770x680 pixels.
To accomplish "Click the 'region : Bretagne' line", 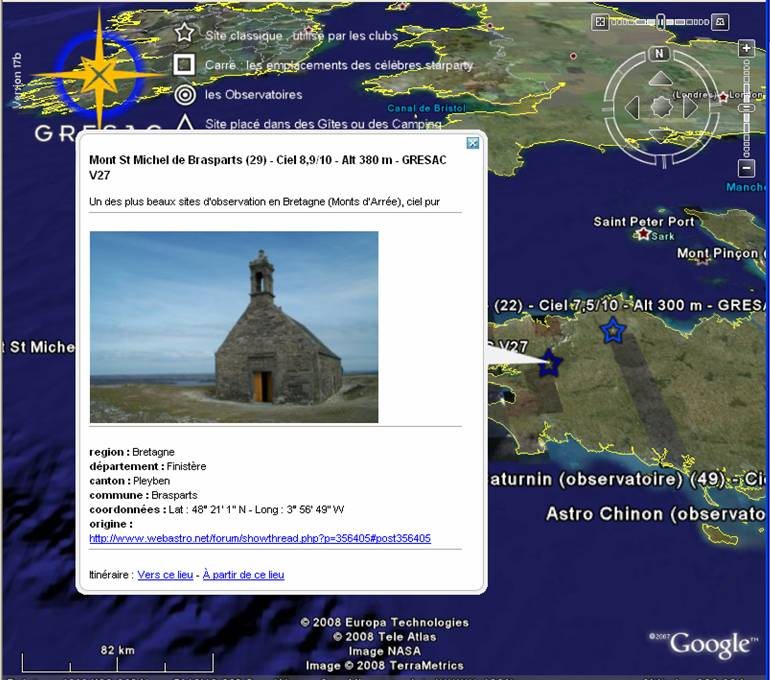I will (132, 452).
